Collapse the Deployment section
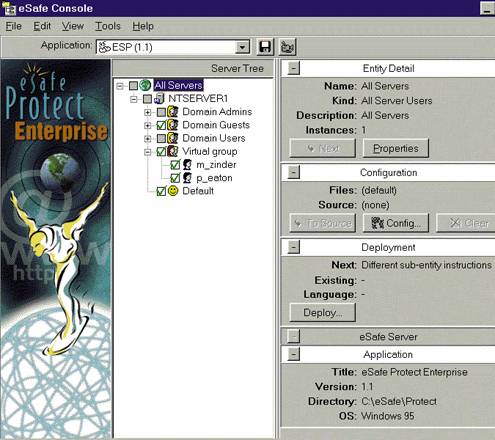Viewport: 495px width, 440px height. [294, 247]
